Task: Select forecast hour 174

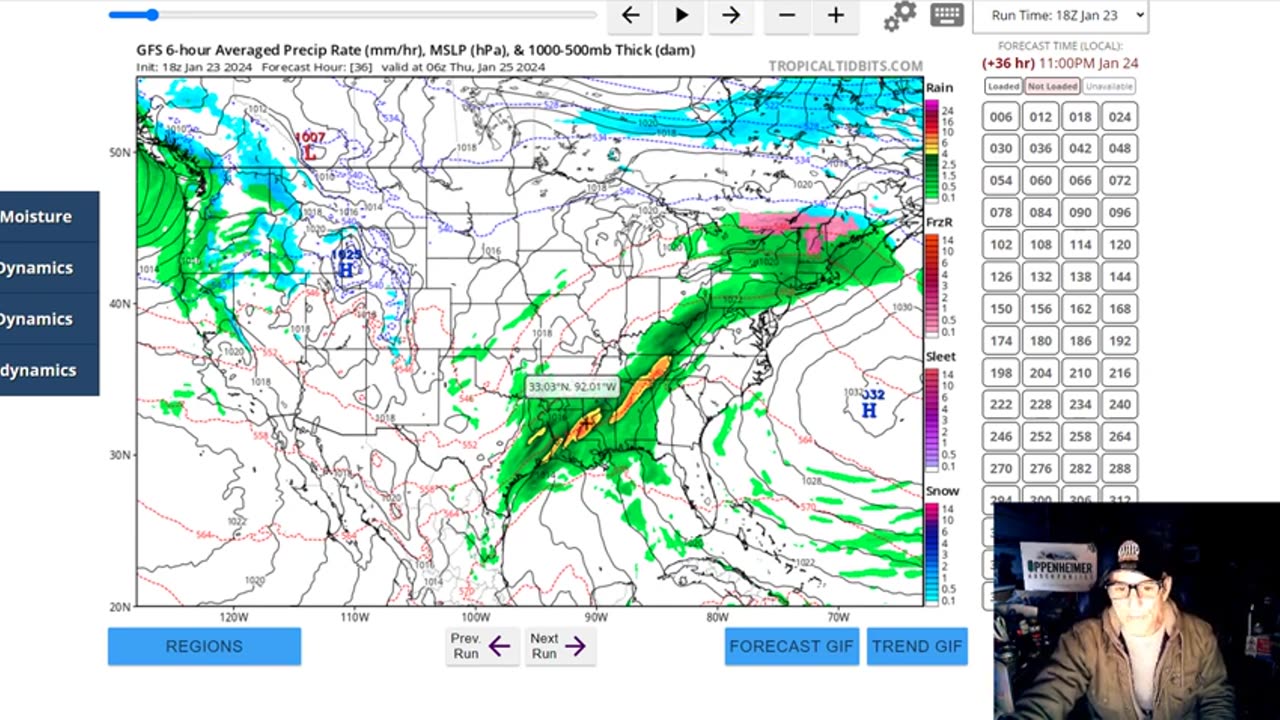Action: [x=1001, y=341]
